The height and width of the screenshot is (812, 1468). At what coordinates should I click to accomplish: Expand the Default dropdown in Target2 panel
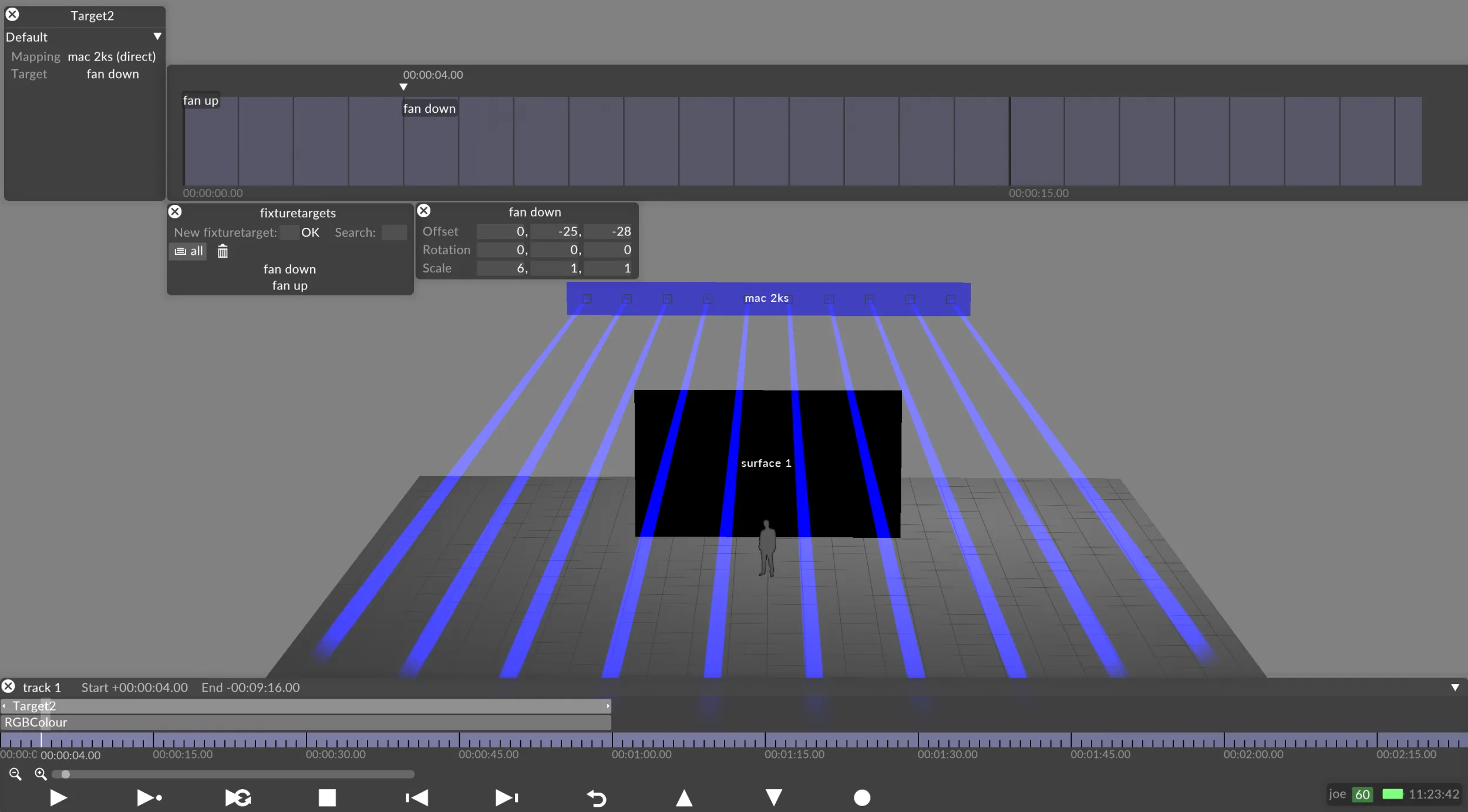pyautogui.click(x=157, y=36)
